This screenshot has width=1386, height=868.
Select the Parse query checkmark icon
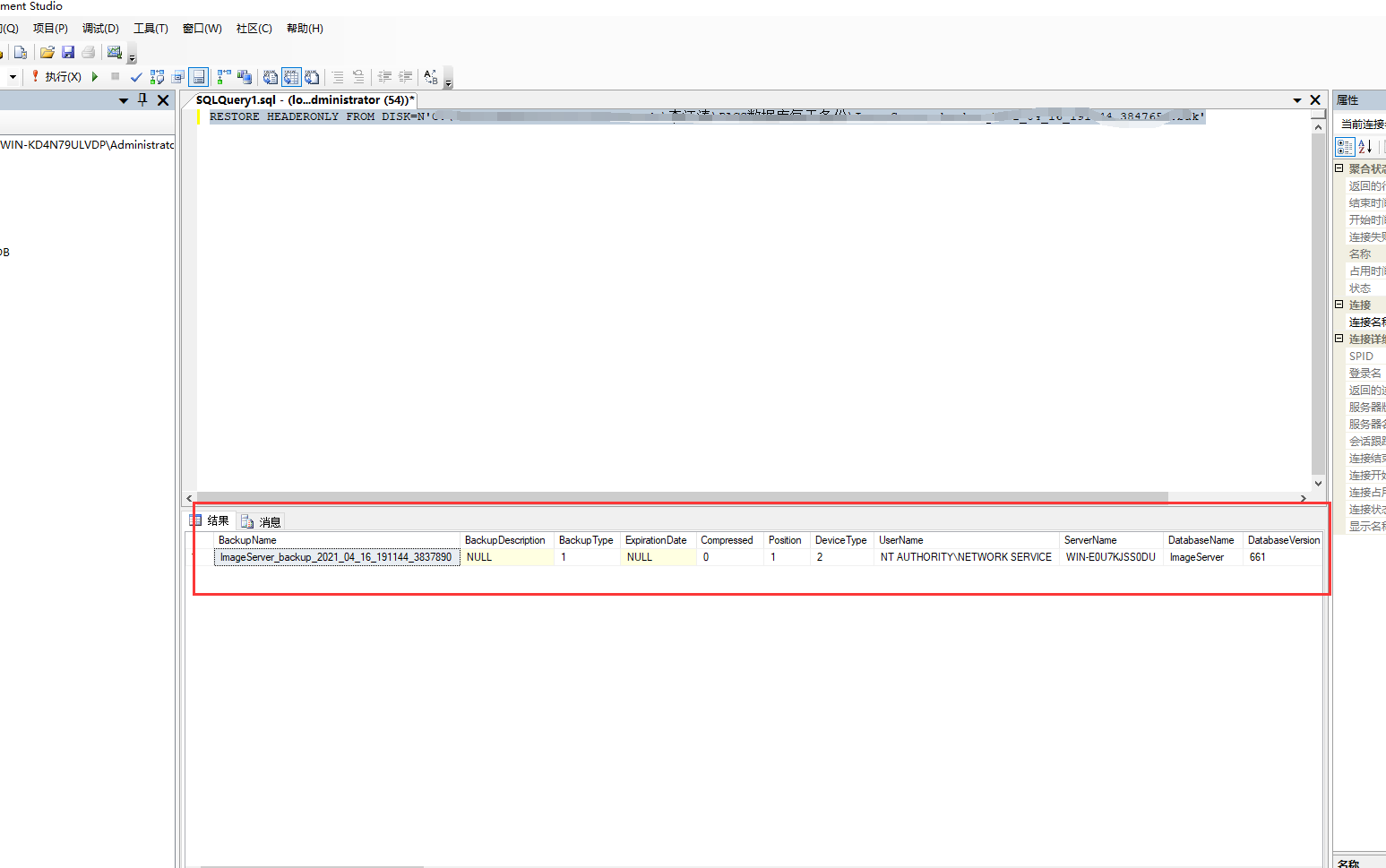tap(135, 77)
